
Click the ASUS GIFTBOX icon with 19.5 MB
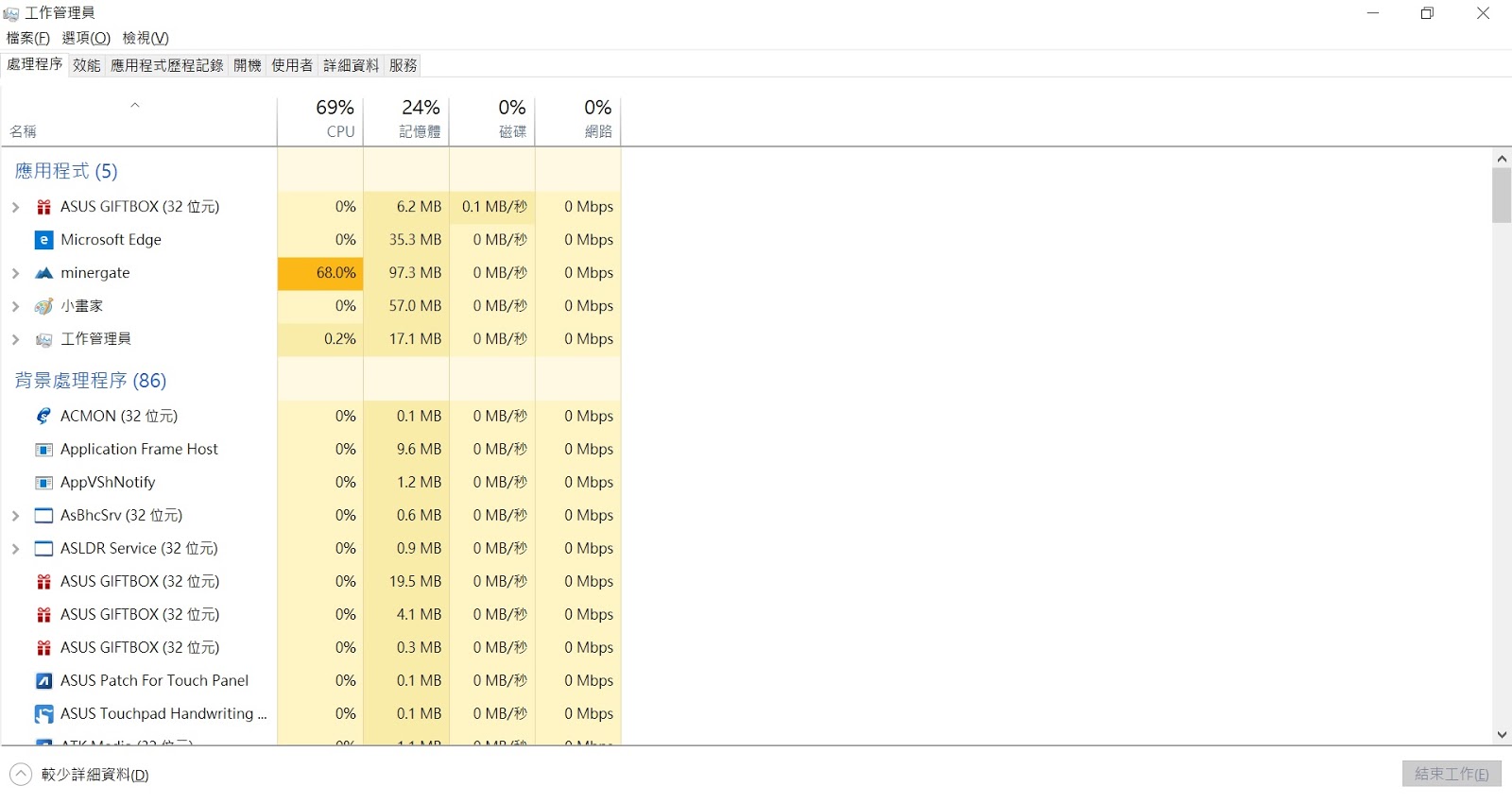(43, 582)
